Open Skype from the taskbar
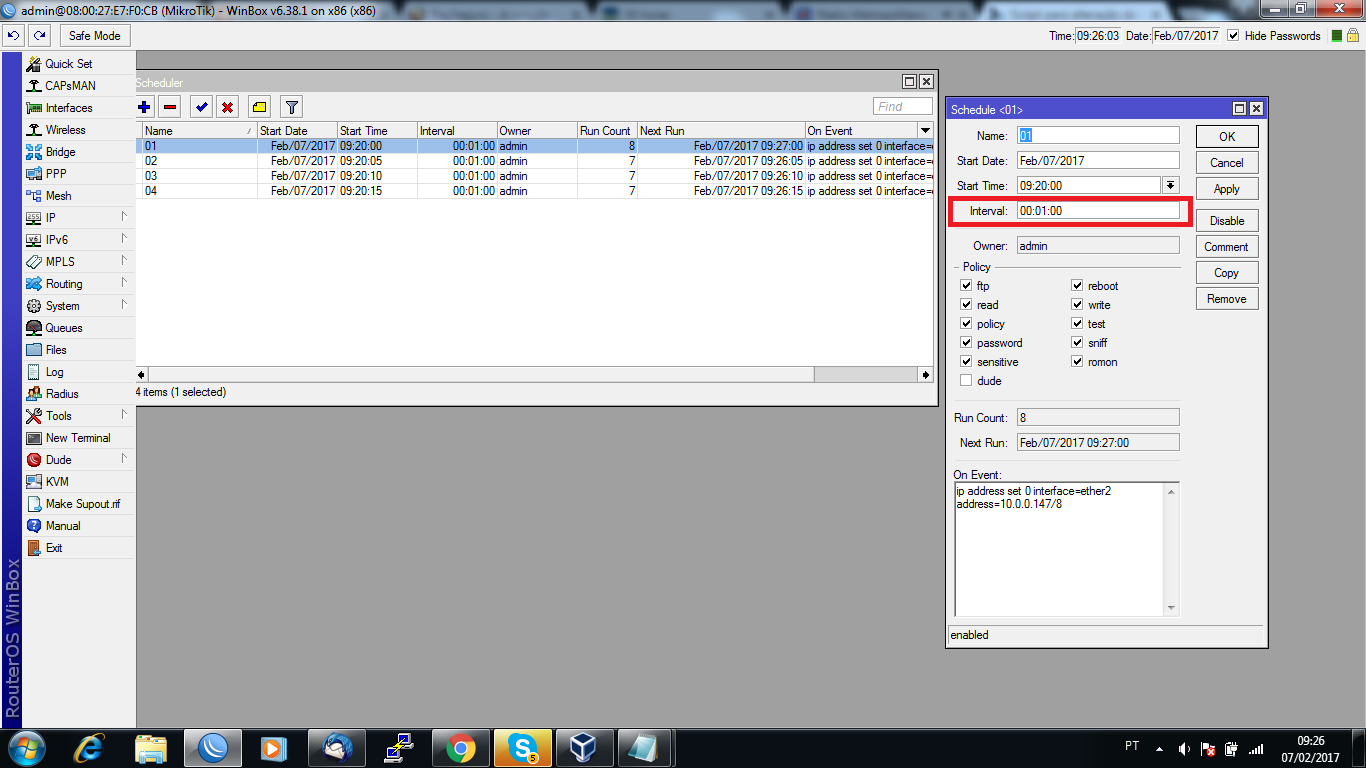1366x768 pixels. (x=522, y=747)
